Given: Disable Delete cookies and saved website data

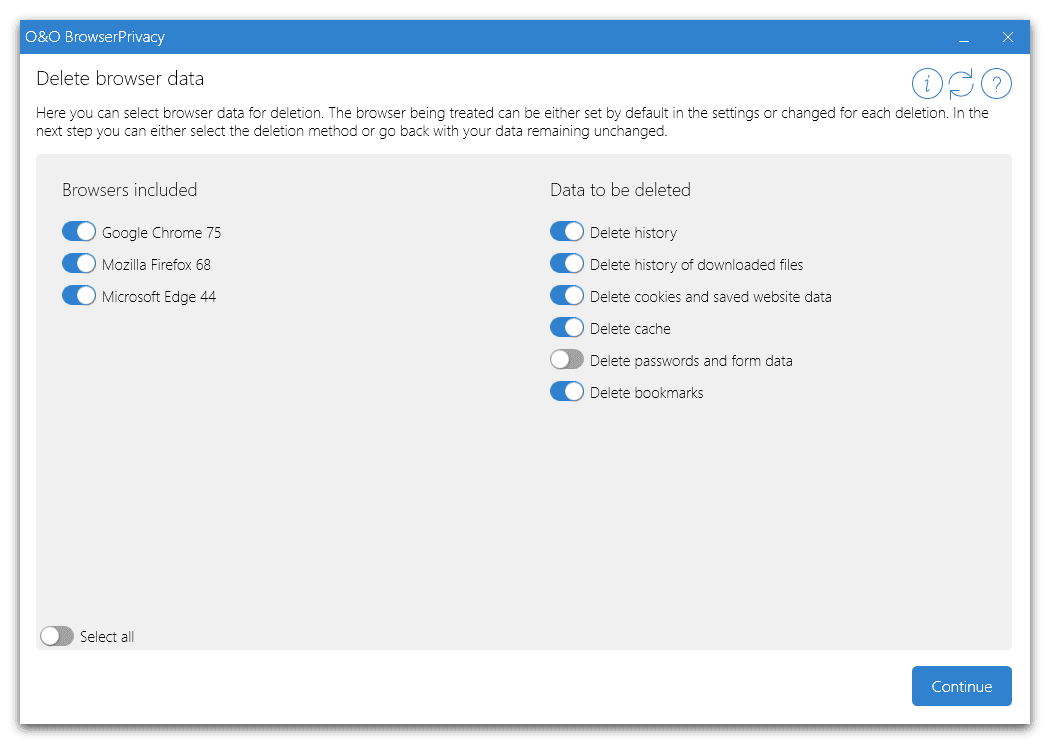Looking at the screenshot, I should (567, 296).
